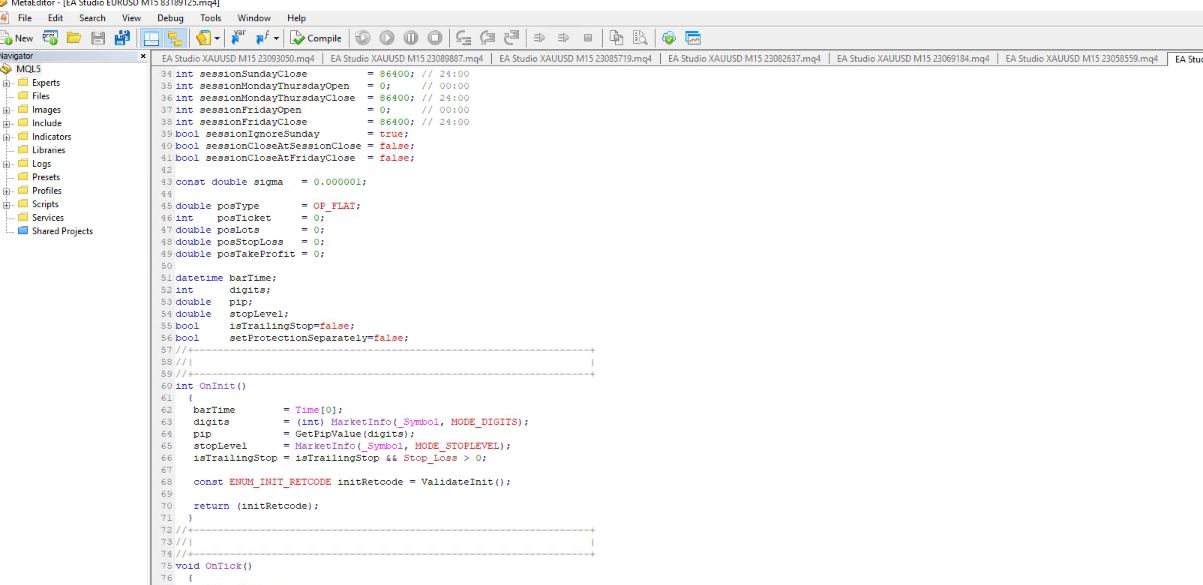Pause the debugger
The image size is (1203, 585).
click(x=410, y=37)
